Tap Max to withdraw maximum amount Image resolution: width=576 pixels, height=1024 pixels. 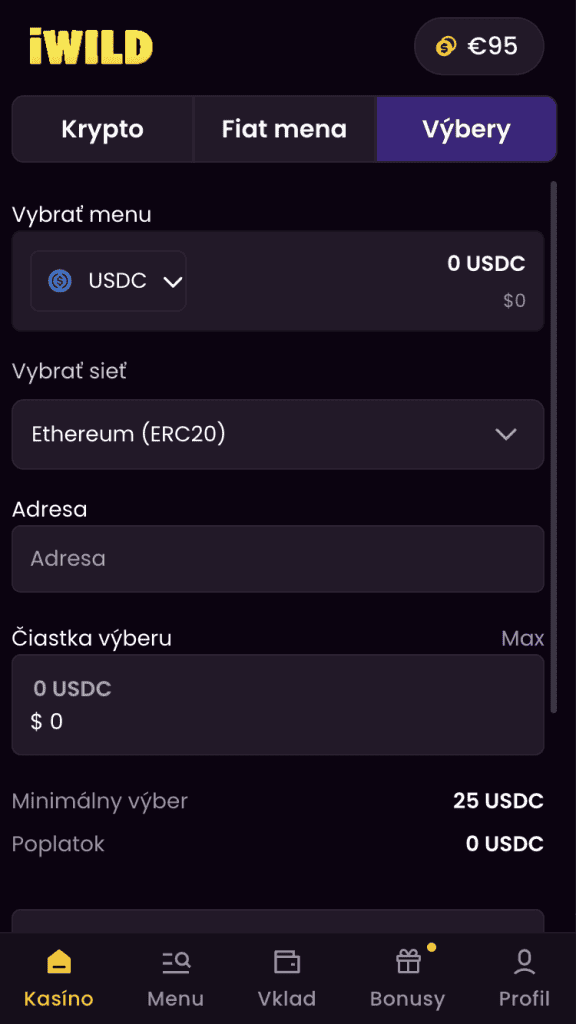(522, 638)
